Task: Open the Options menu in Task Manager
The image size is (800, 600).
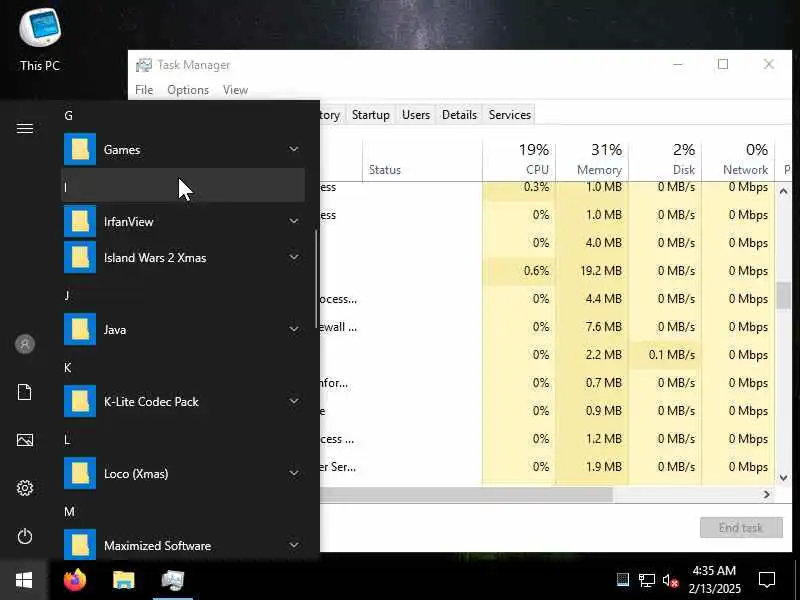Action: 188,90
